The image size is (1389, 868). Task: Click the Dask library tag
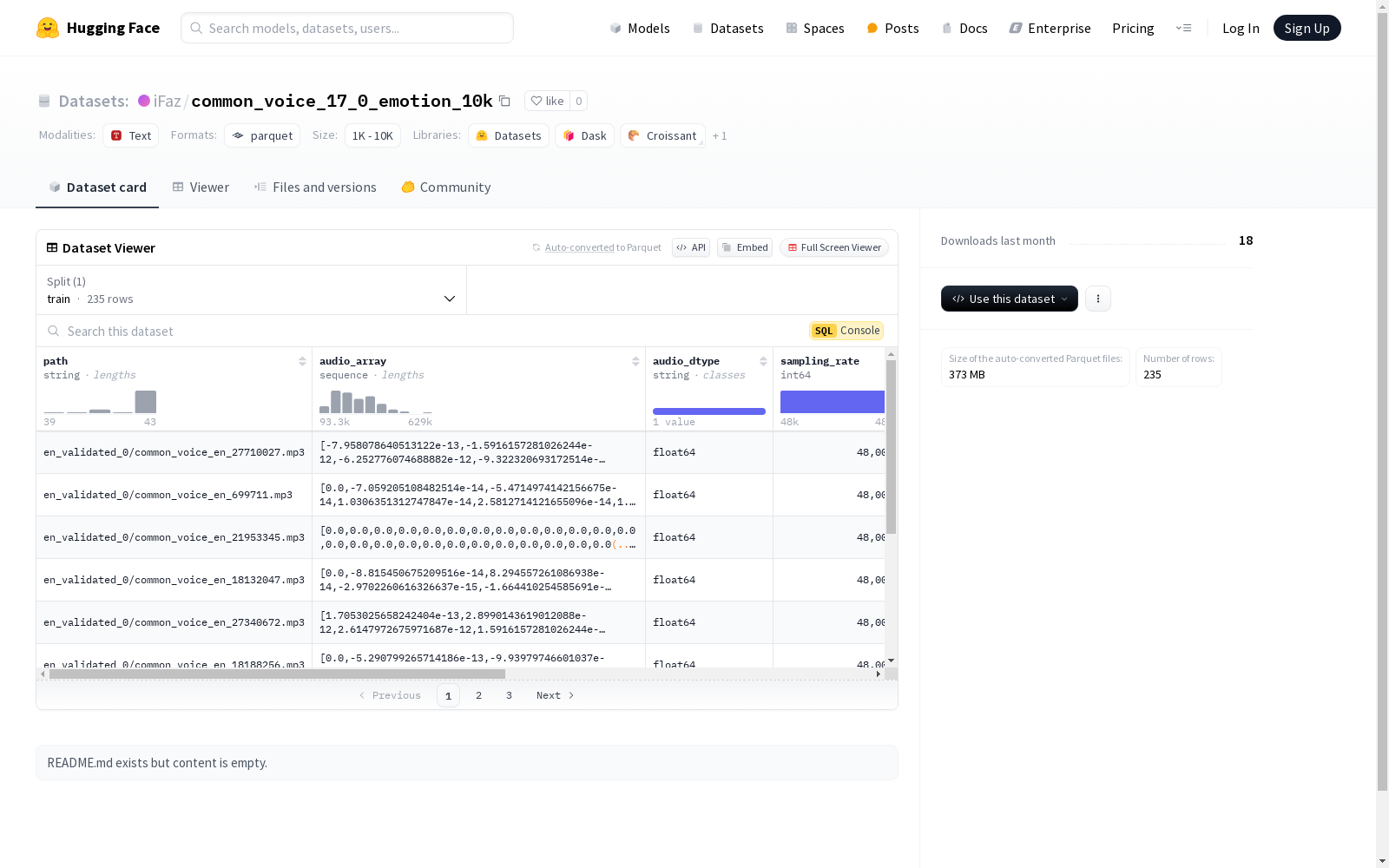(x=585, y=135)
